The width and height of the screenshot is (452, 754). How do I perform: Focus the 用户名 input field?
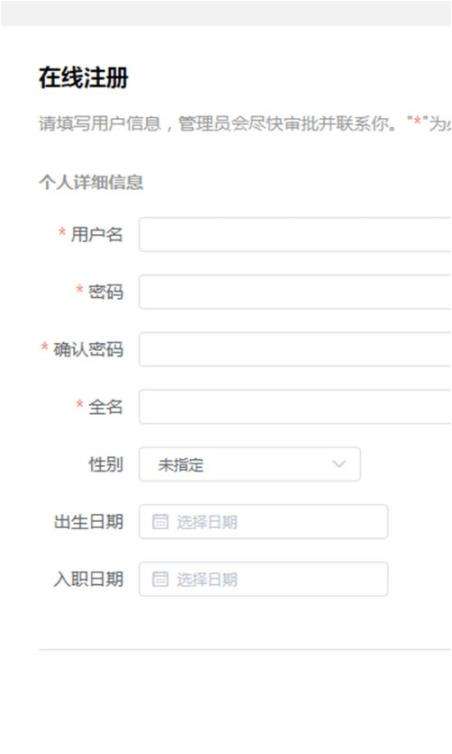[x=295, y=234]
